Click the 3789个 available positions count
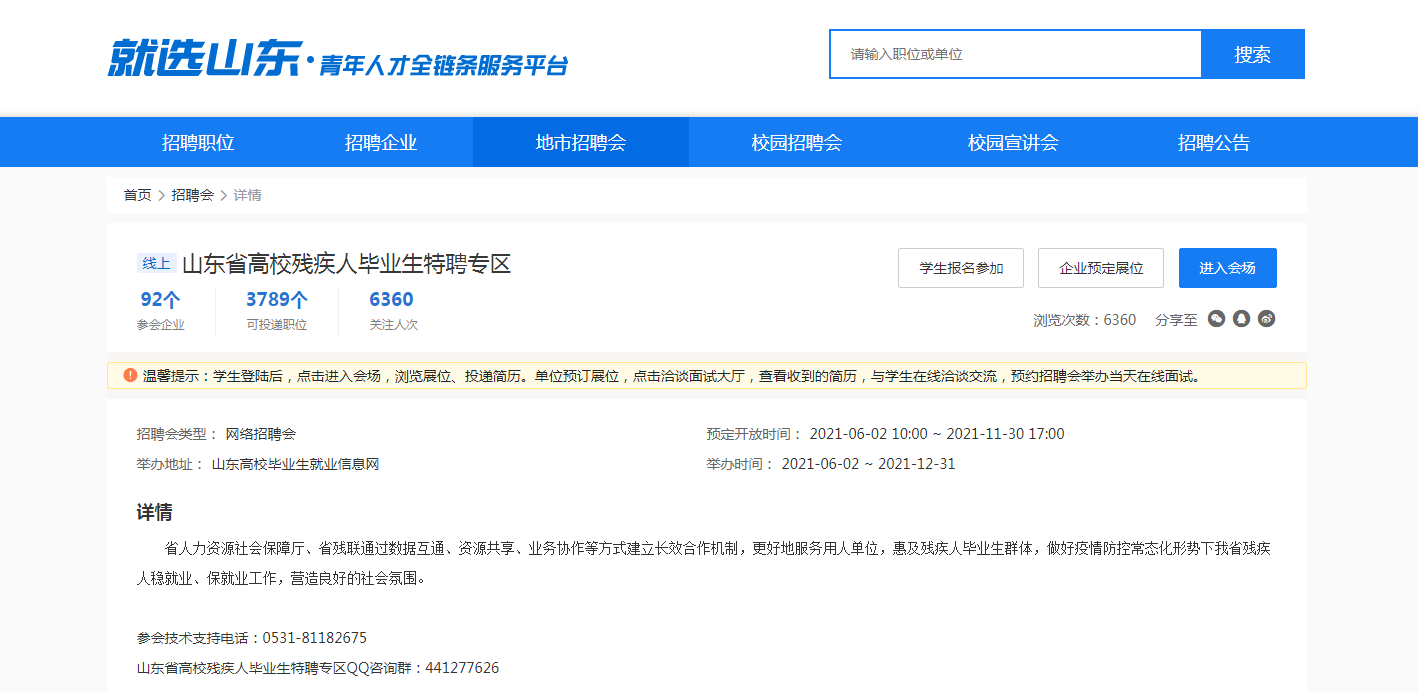This screenshot has width=1418, height=692. 277,300
